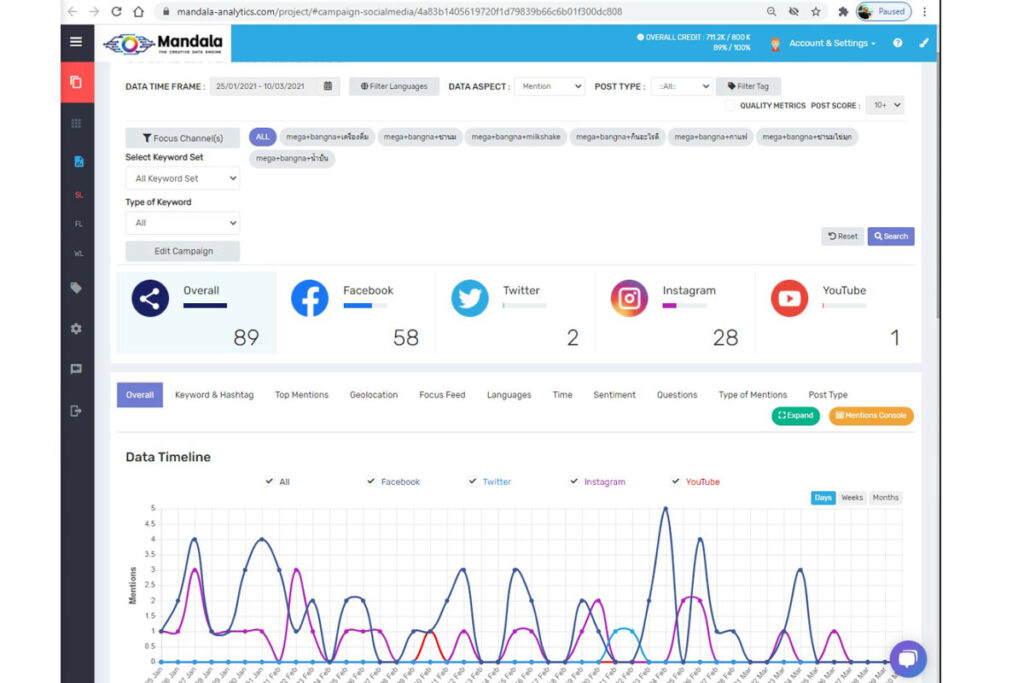The height and width of the screenshot is (683, 1024).
Task: Select the Instagram channel icon
Action: pyautogui.click(x=629, y=298)
